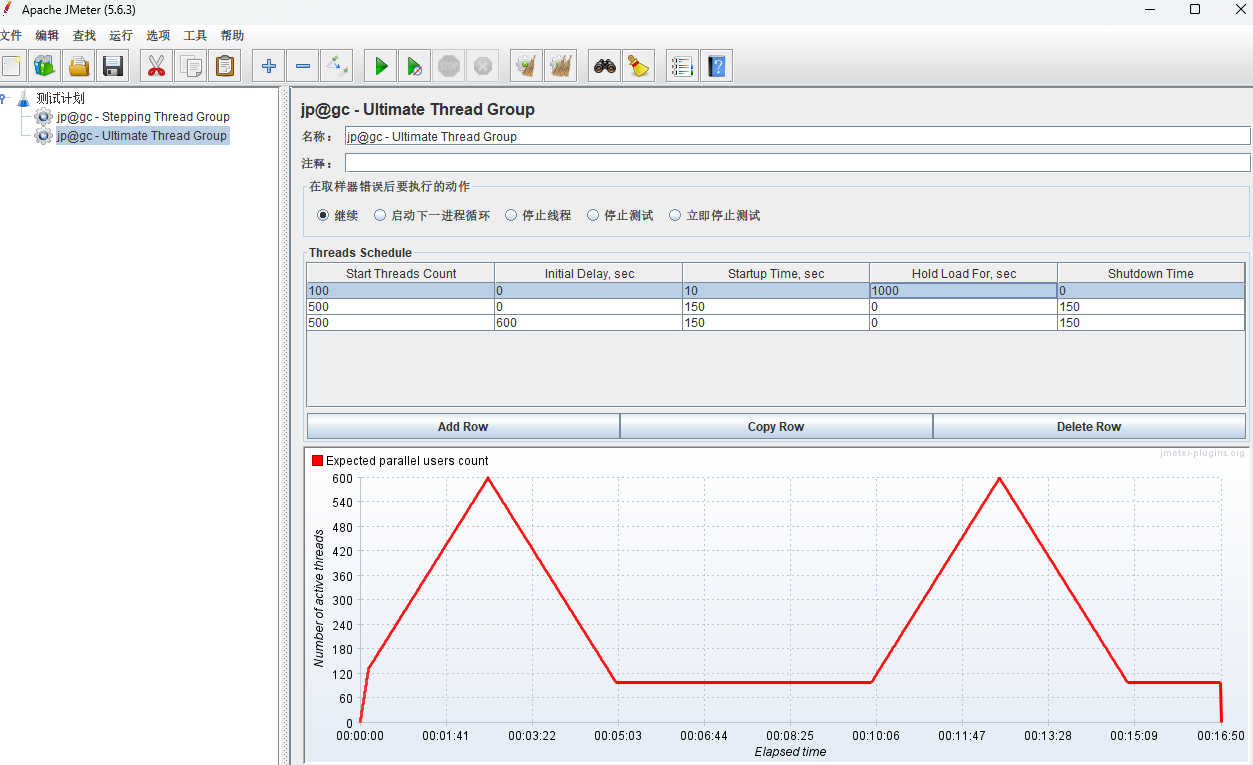Collapse the 测试计划 tree node toggle
This screenshot has width=1253, height=765.
pyautogui.click(x=4, y=98)
